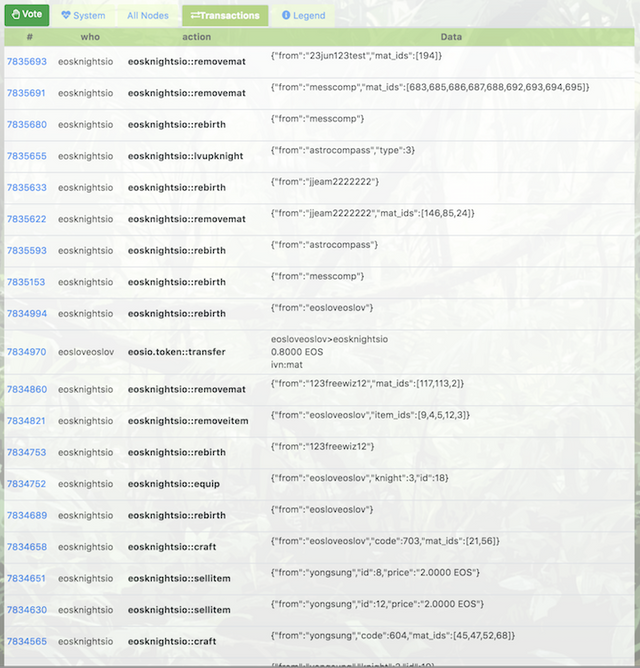640x668 pixels.
Task: Open transaction 7835153
Action: tap(26, 282)
